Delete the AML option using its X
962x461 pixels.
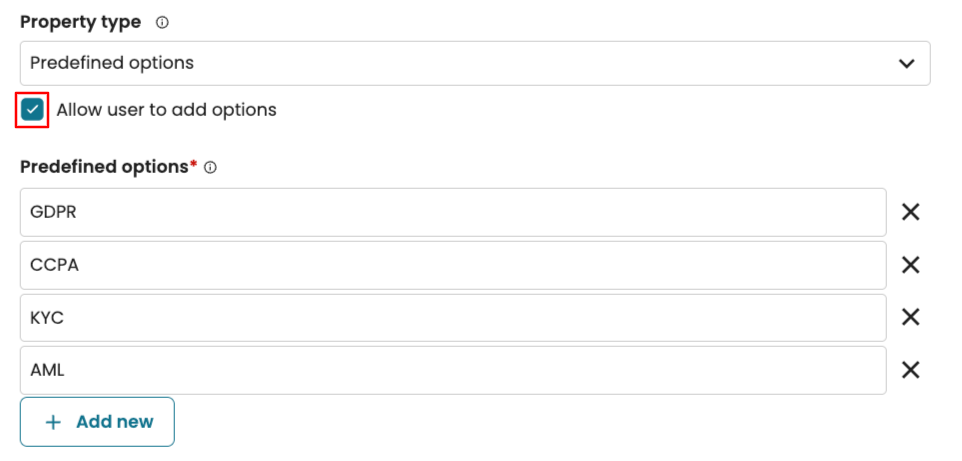pyautogui.click(x=911, y=370)
